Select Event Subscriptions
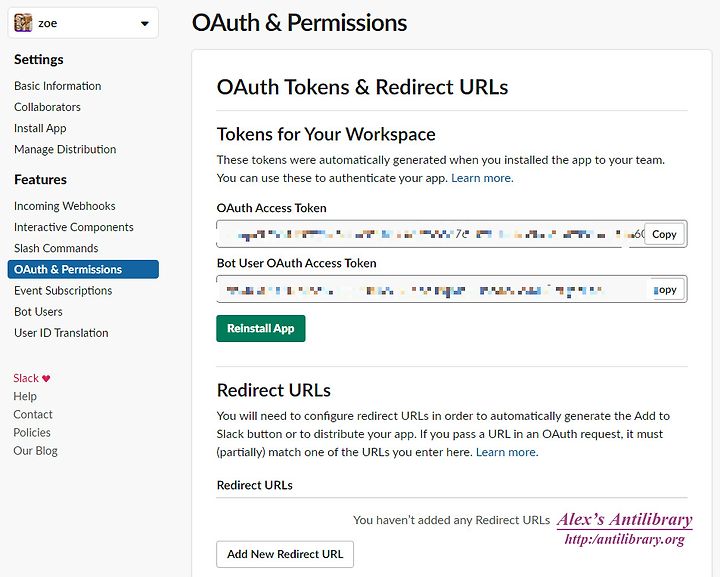This screenshot has width=720, height=577. pos(63,291)
